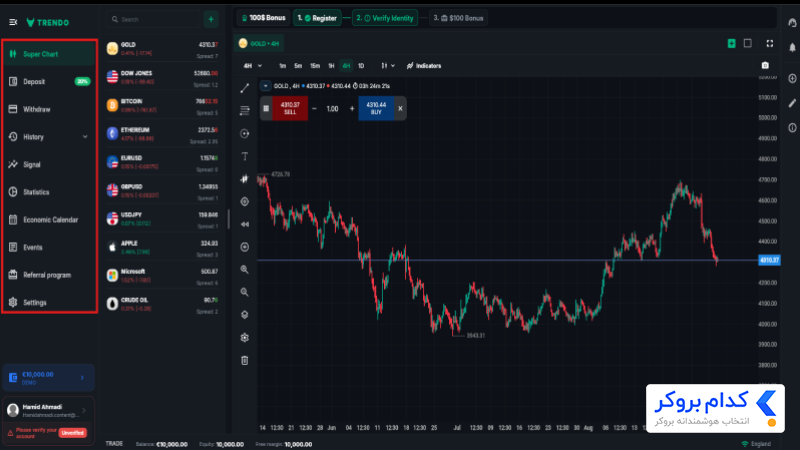Click the symbol Search field
Screen dimensions: 800x450
pos(153,19)
